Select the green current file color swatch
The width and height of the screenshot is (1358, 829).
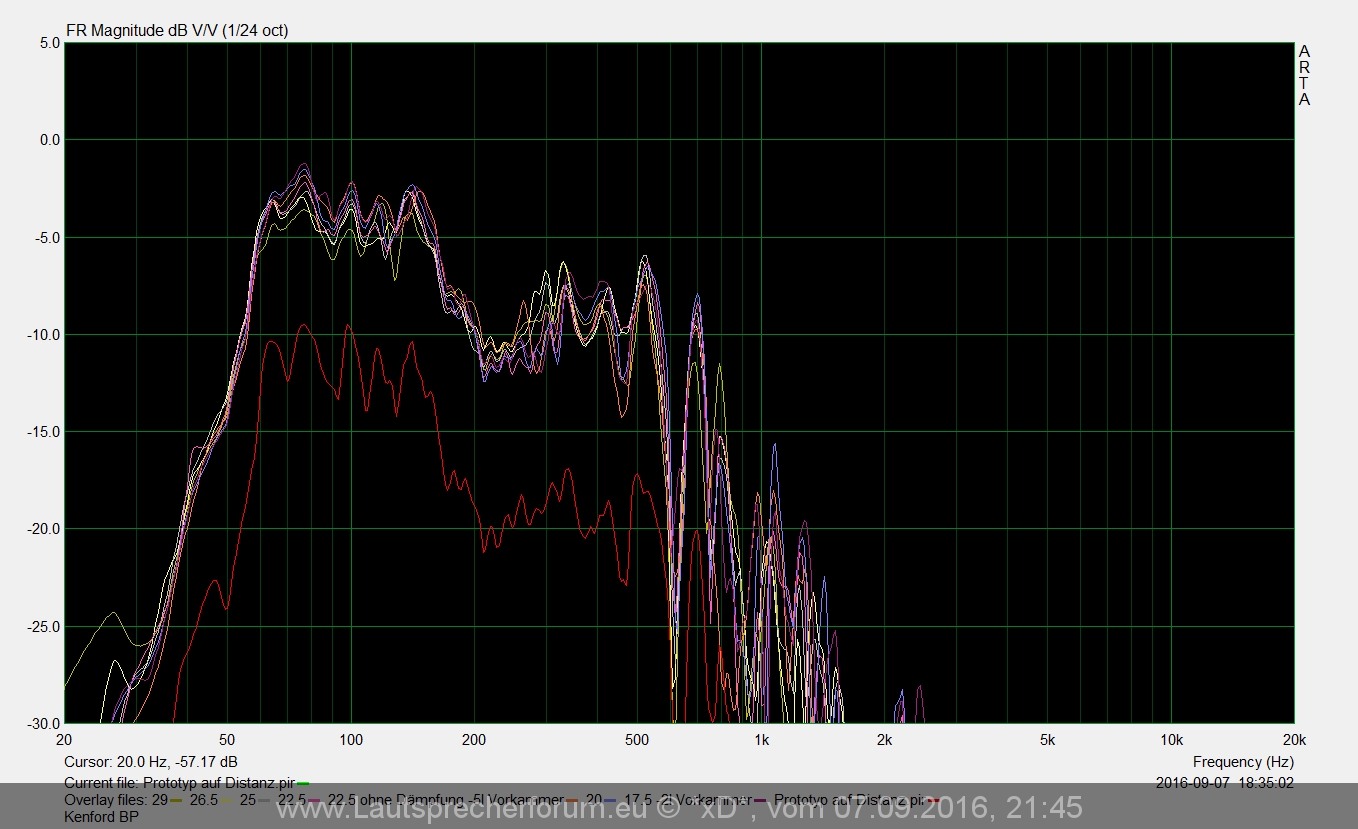point(303,784)
